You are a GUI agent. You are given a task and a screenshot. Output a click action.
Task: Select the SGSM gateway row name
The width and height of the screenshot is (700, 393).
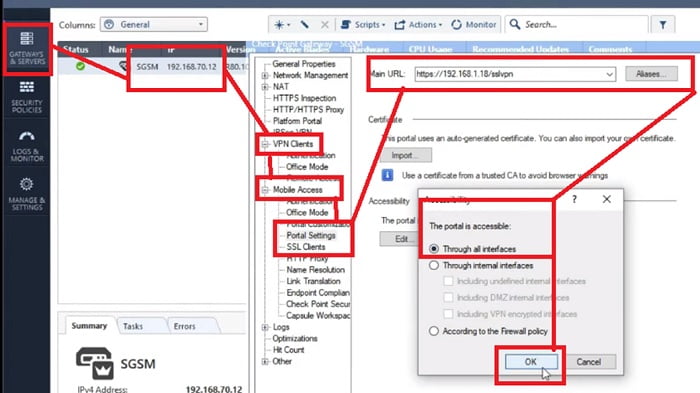147,67
